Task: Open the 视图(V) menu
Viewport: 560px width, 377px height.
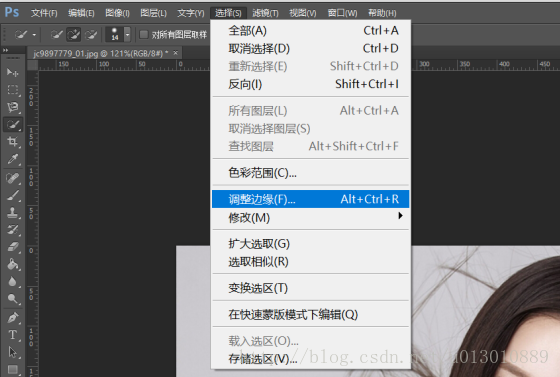Action: pyautogui.click(x=302, y=13)
